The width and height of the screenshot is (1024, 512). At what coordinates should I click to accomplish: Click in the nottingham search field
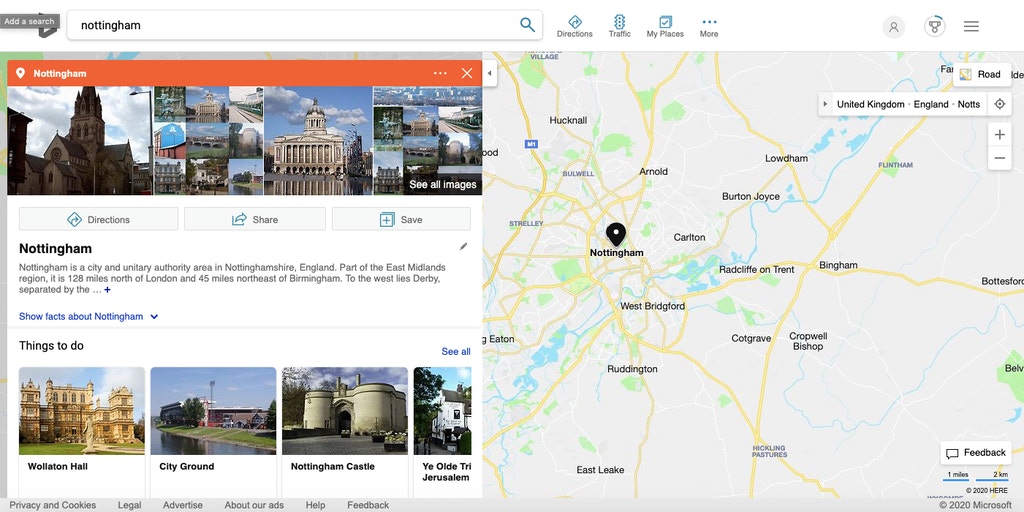pyautogui.click(x=290, y=25)
